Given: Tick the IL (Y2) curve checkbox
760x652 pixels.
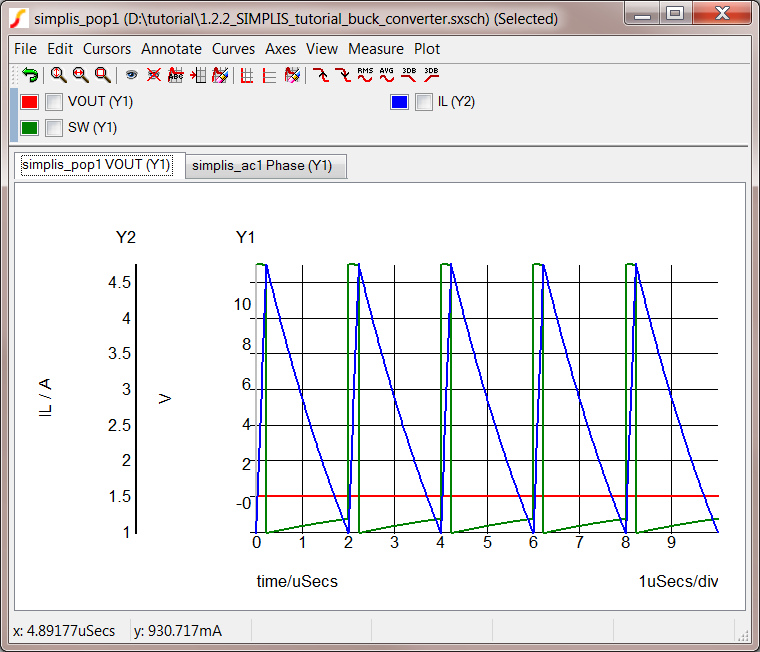Looking at the screenshot, I should pos(424,102).
